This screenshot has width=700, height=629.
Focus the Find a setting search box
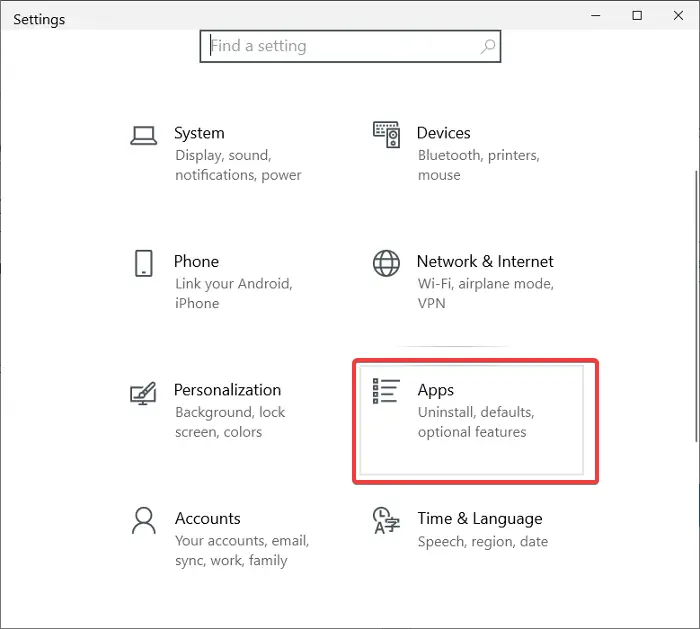[x=350, y=46]
